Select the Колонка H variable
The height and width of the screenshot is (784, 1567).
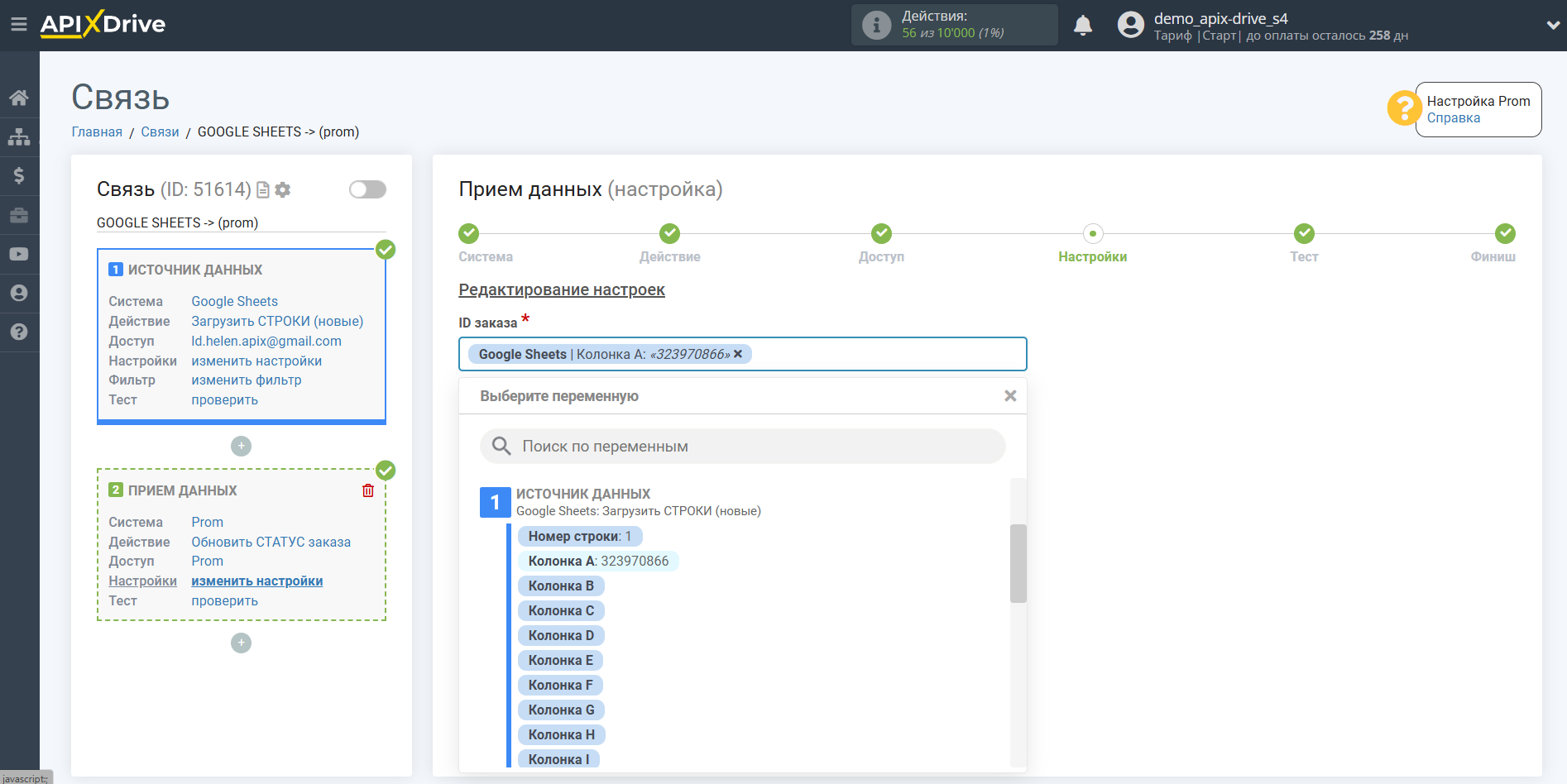(x=561, y=734)
